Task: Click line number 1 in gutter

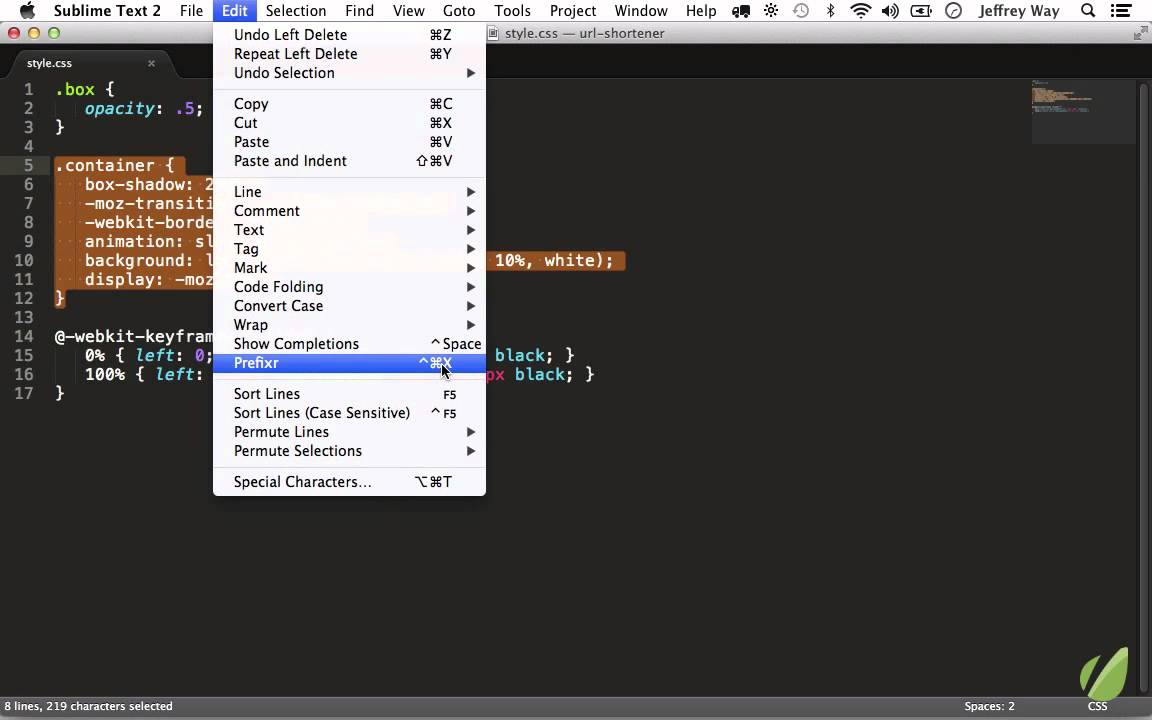Action: [28, 90]
